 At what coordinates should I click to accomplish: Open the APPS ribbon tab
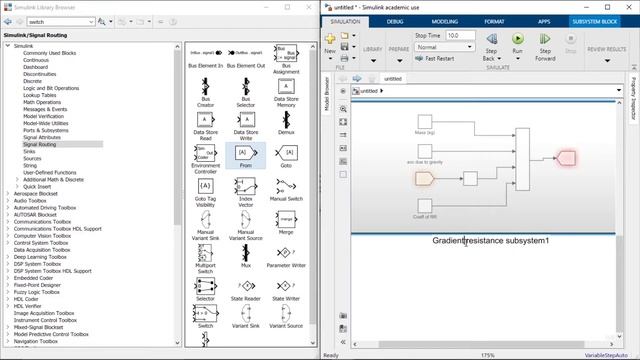544,22
